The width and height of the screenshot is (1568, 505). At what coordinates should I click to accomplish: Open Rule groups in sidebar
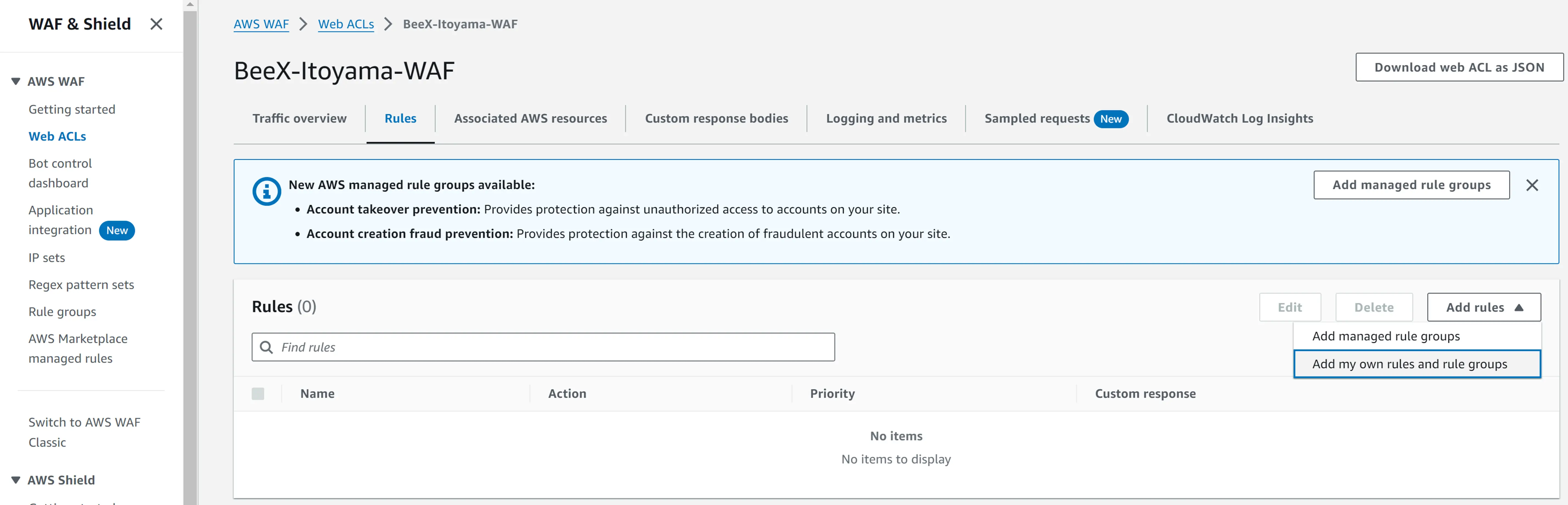[x=62, y=312]
